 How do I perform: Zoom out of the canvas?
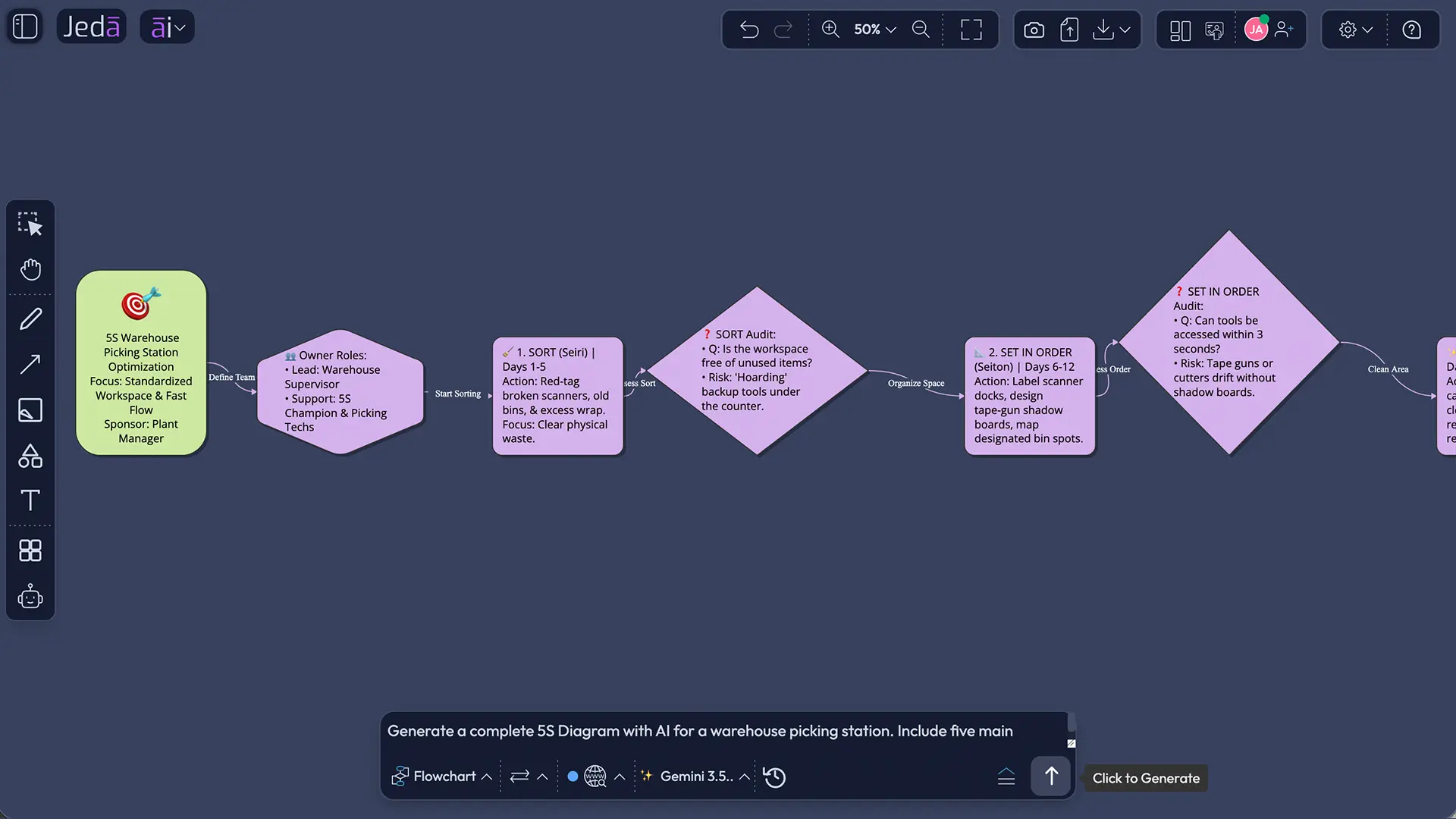(921, 30)
